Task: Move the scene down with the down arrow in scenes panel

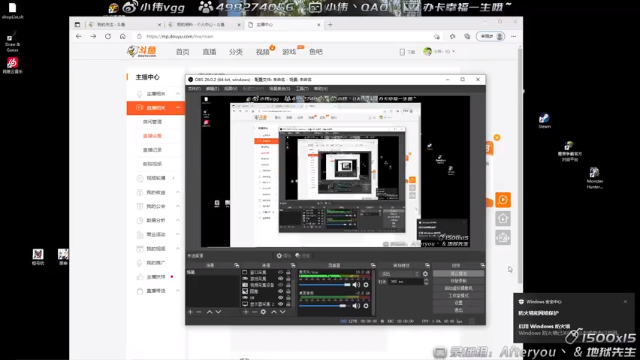Action: pos(218,312)
